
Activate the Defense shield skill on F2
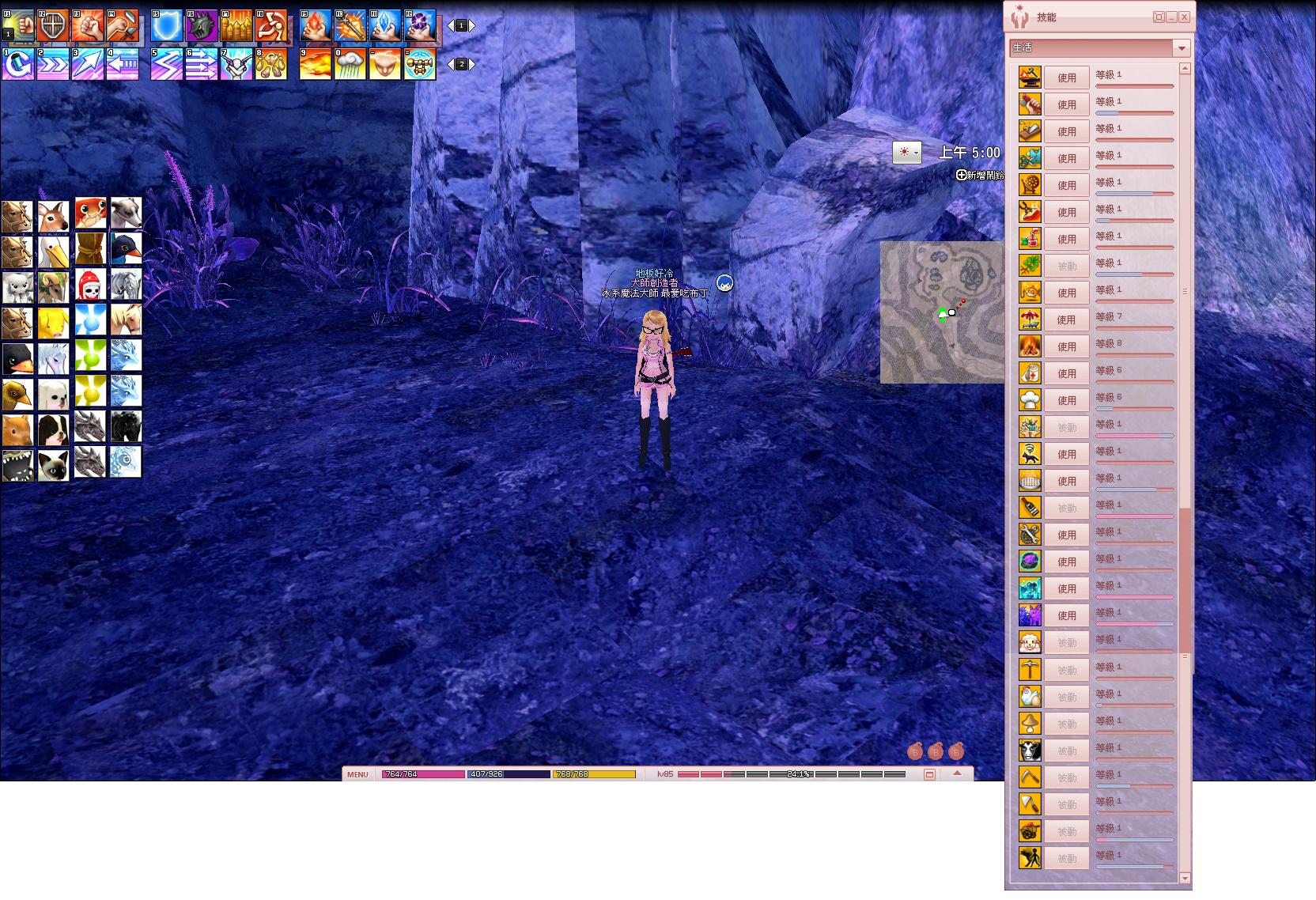(x=53, y=26)
